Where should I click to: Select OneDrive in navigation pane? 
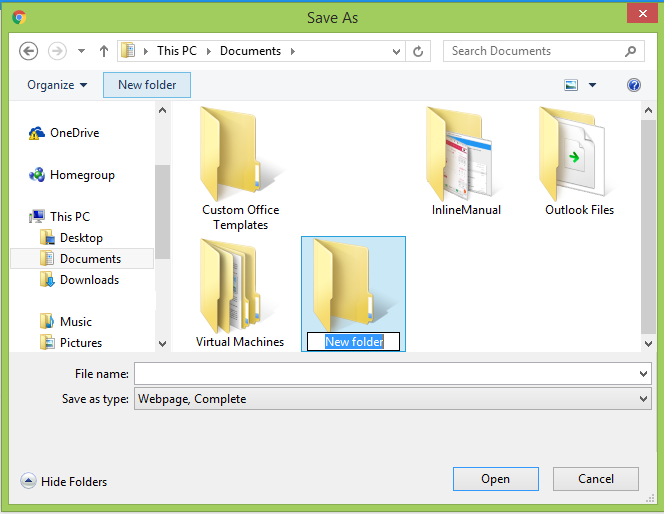(75, 133)
